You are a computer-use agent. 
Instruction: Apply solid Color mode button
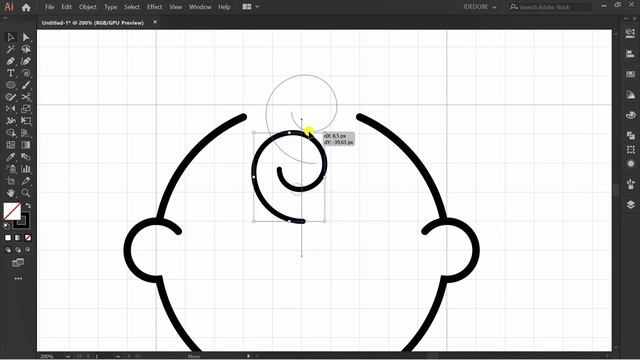coord(8,238)
